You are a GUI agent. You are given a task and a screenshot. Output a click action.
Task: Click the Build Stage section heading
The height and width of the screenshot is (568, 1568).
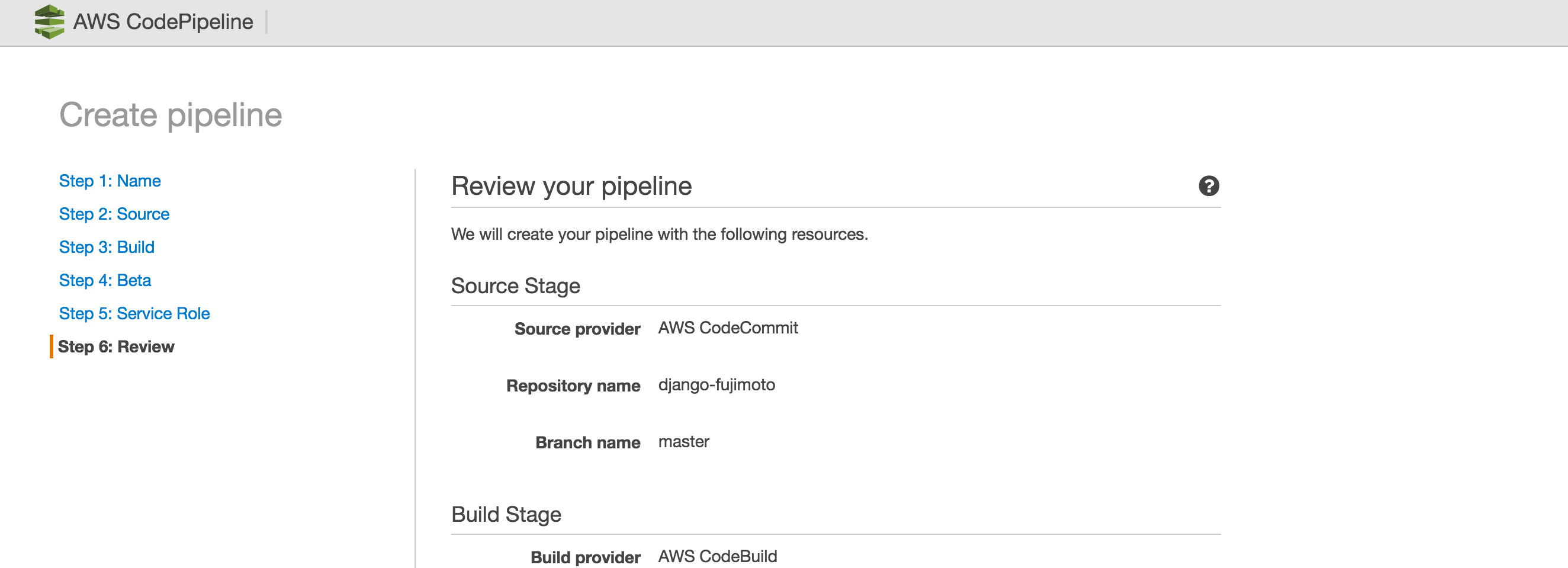(x=506, y=515)
